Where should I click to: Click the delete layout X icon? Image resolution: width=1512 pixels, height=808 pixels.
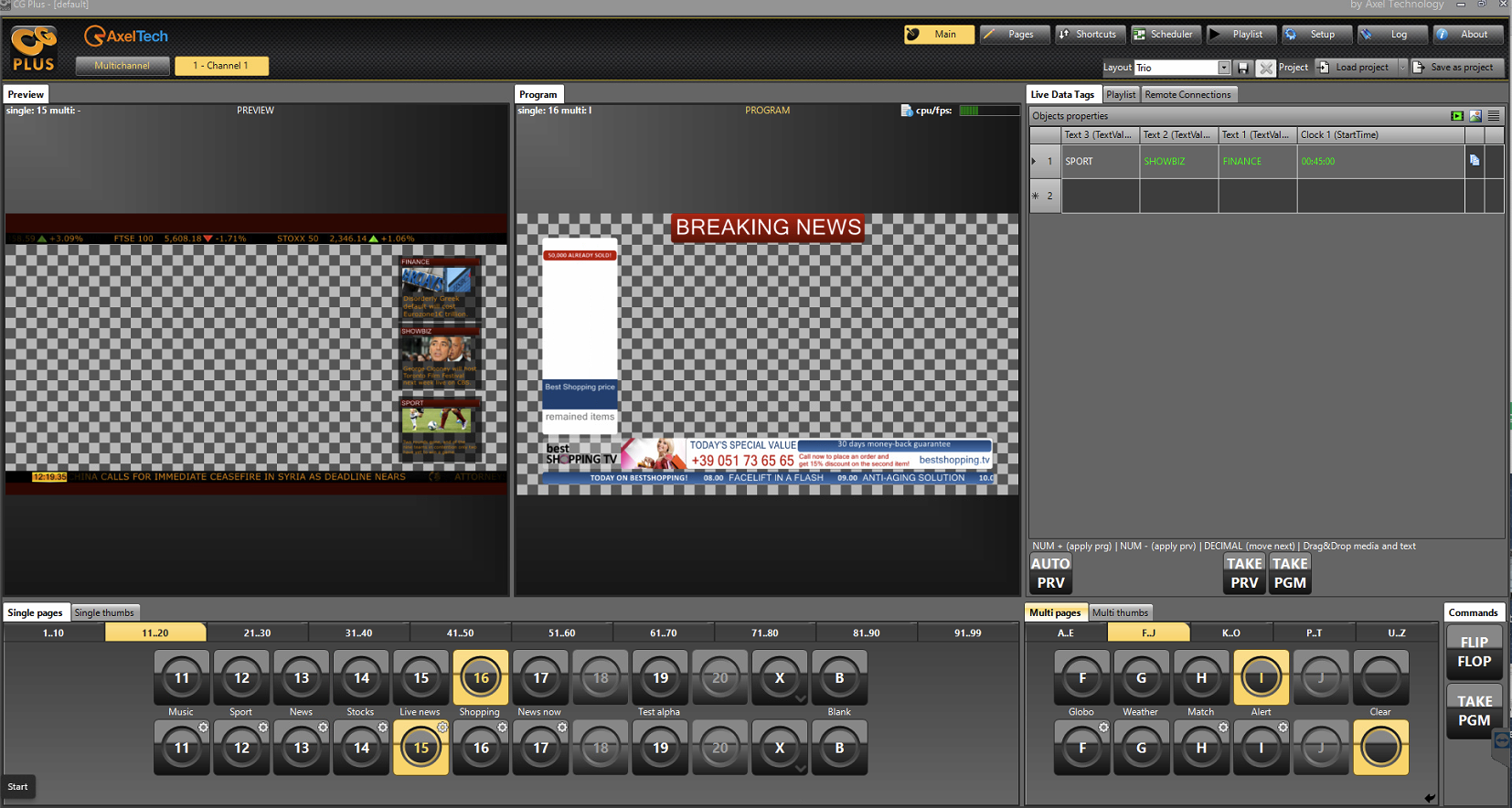point(1265,68)
